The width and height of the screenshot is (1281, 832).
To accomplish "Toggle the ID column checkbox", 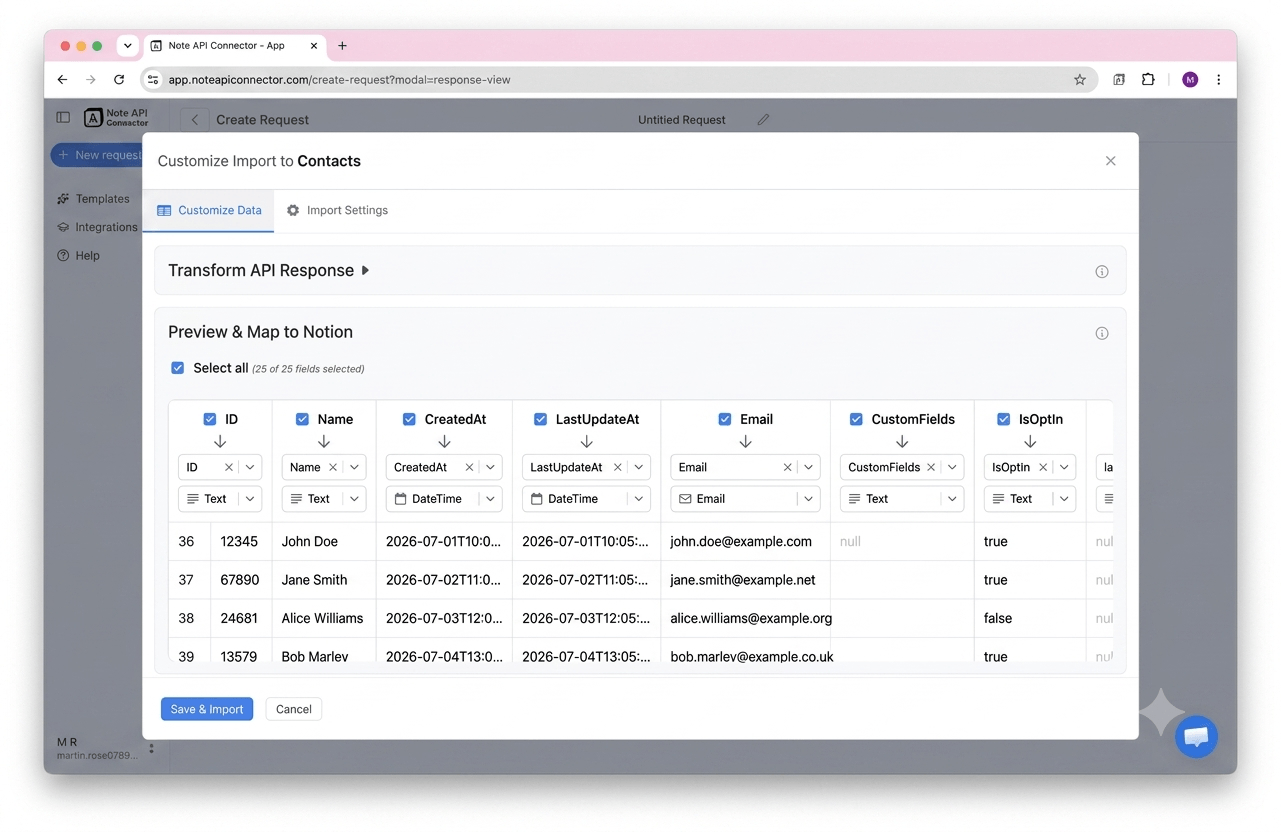I will point(210,419).
